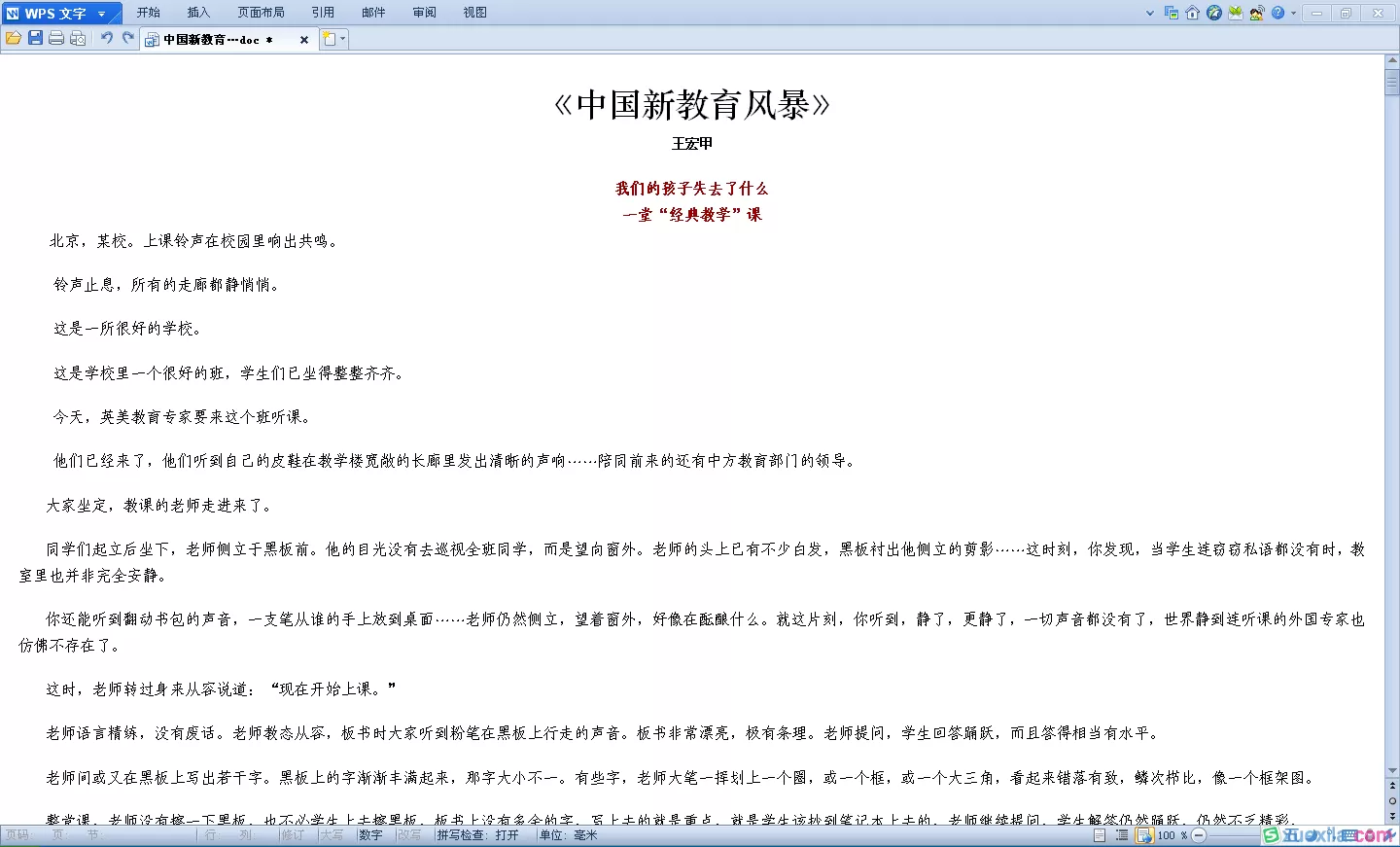Expand the WPS 文字 dropdown arrow

point(102,14)
